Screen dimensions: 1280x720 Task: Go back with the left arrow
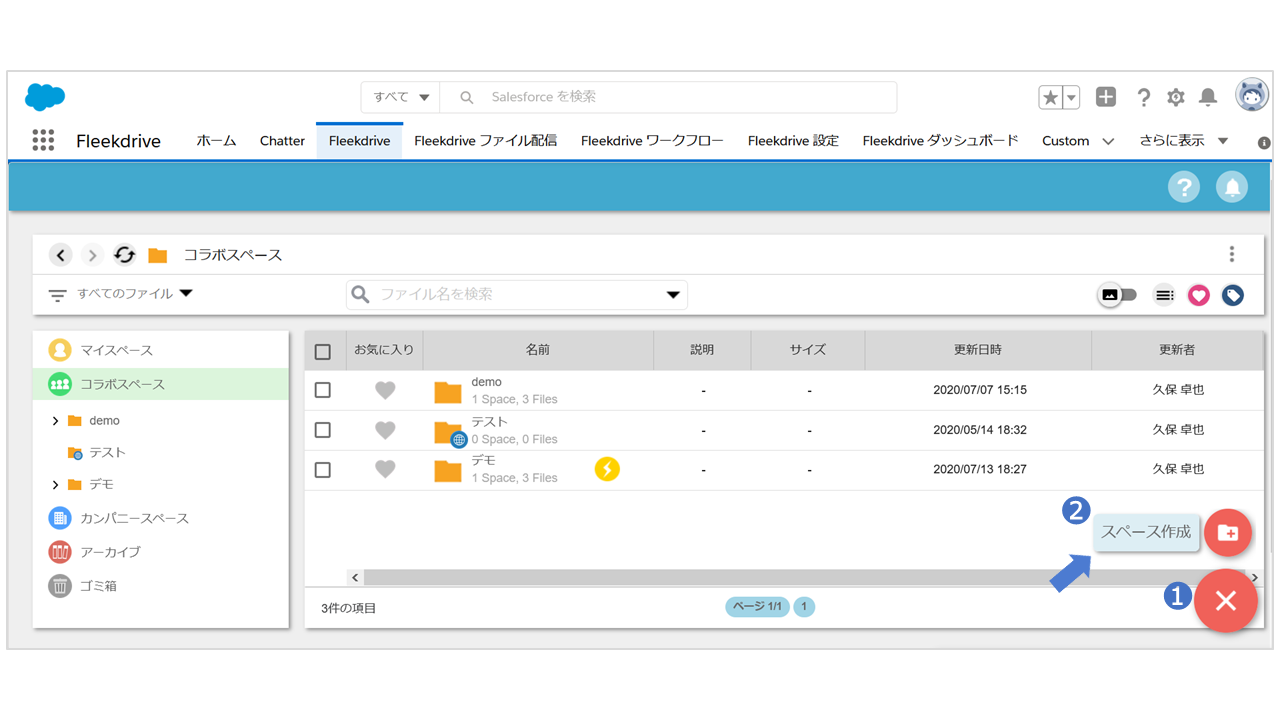coord(61,255)
